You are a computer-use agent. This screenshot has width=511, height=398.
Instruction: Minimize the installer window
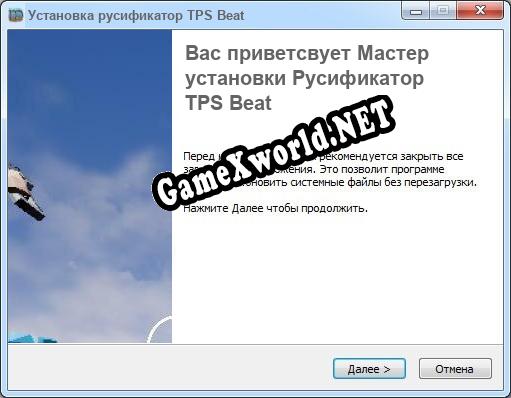coord(416,12)
